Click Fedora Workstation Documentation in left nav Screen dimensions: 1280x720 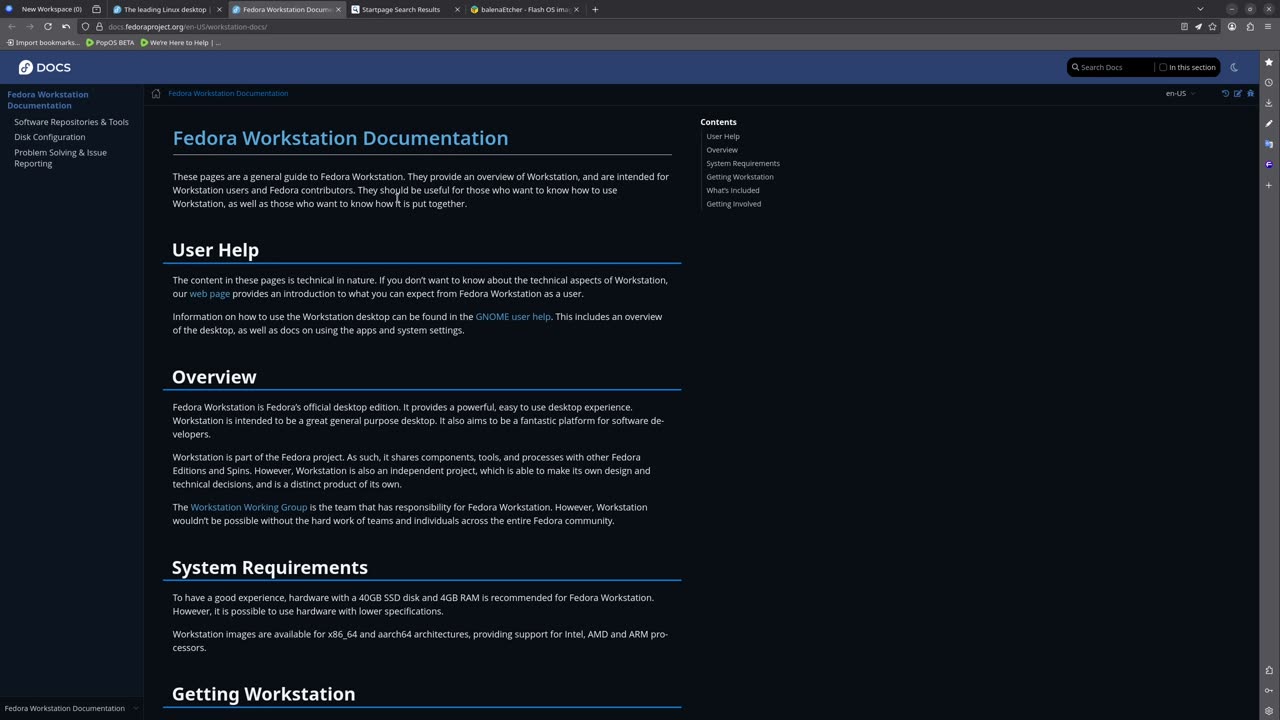tap(48, 100)
